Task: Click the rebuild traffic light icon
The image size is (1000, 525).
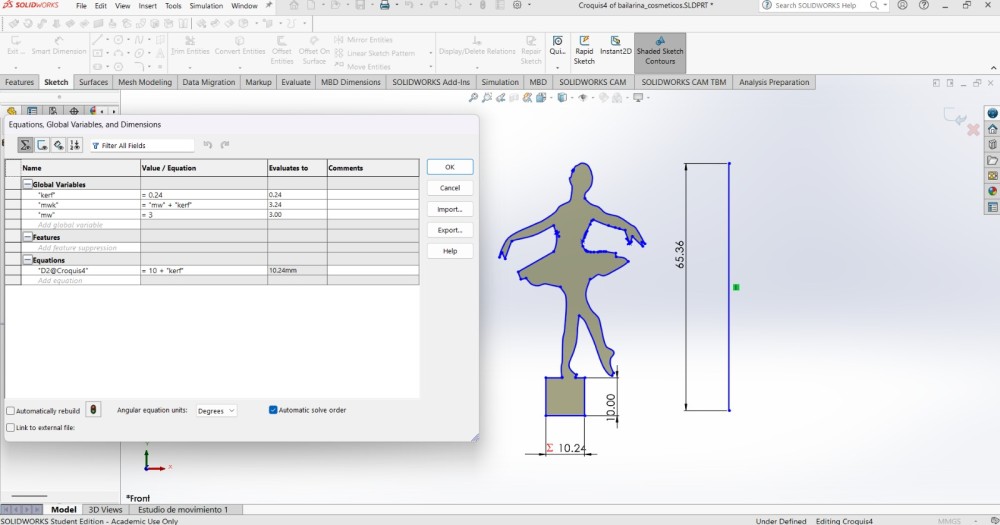Action: [x=93, y=410]
